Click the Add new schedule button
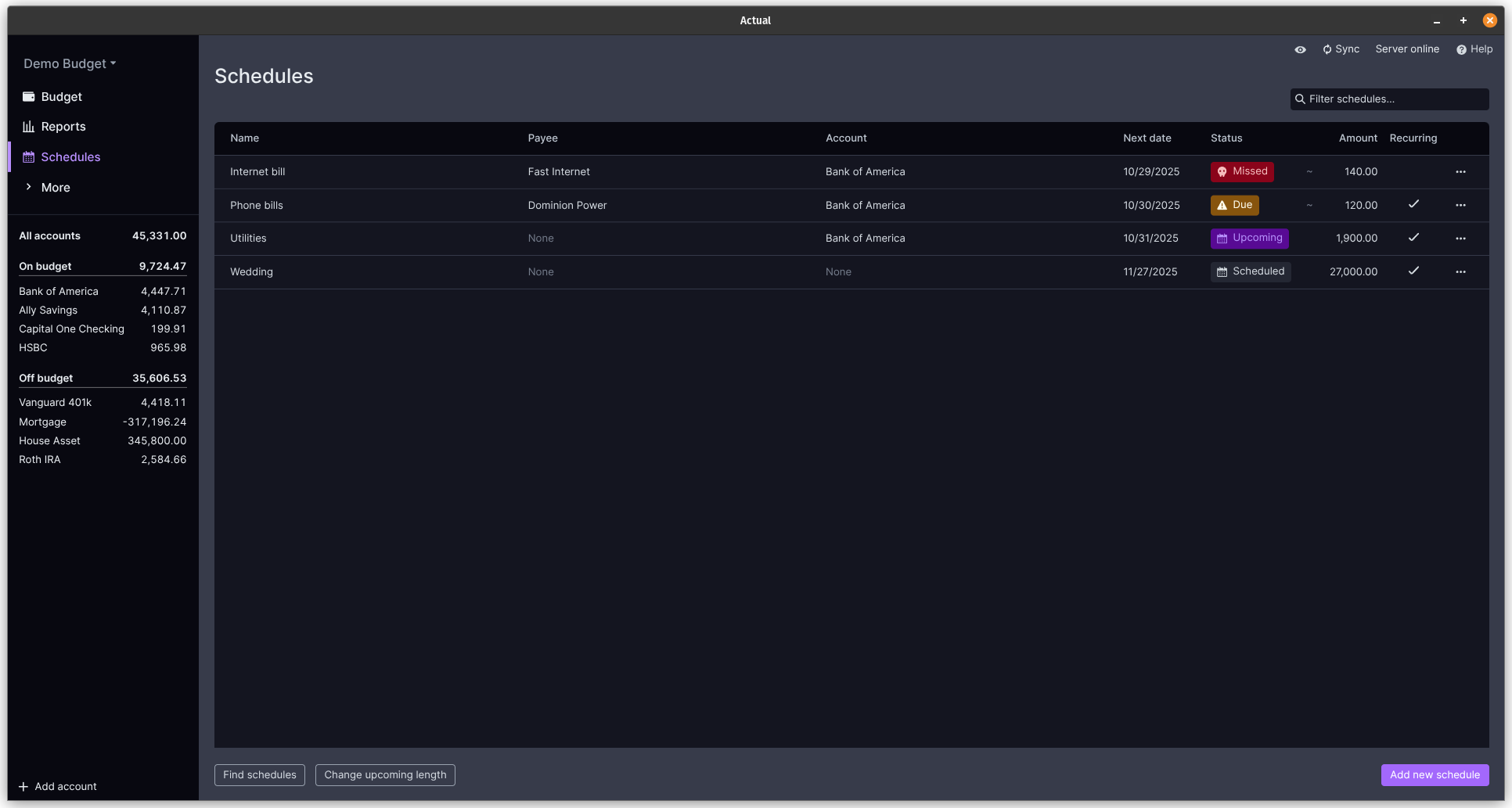The width and height of the screenshot is (1512, 808). point(1435,775)
